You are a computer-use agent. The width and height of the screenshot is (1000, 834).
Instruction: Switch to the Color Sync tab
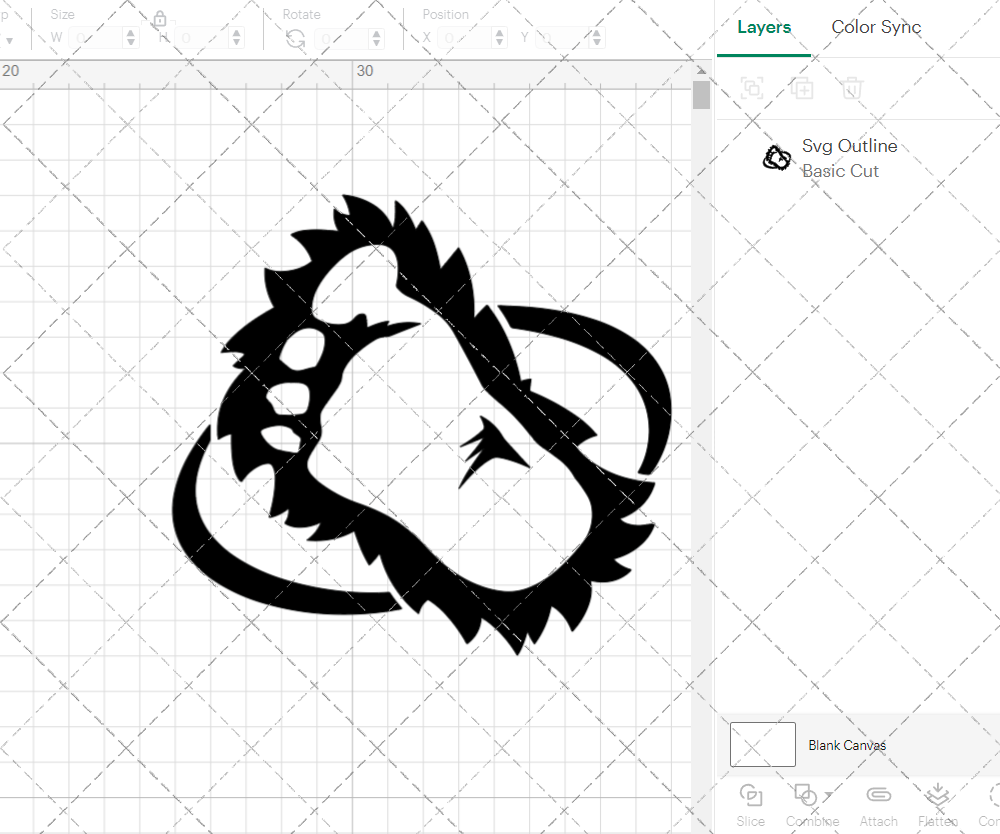pyautogui.click(x=876, y=27)
